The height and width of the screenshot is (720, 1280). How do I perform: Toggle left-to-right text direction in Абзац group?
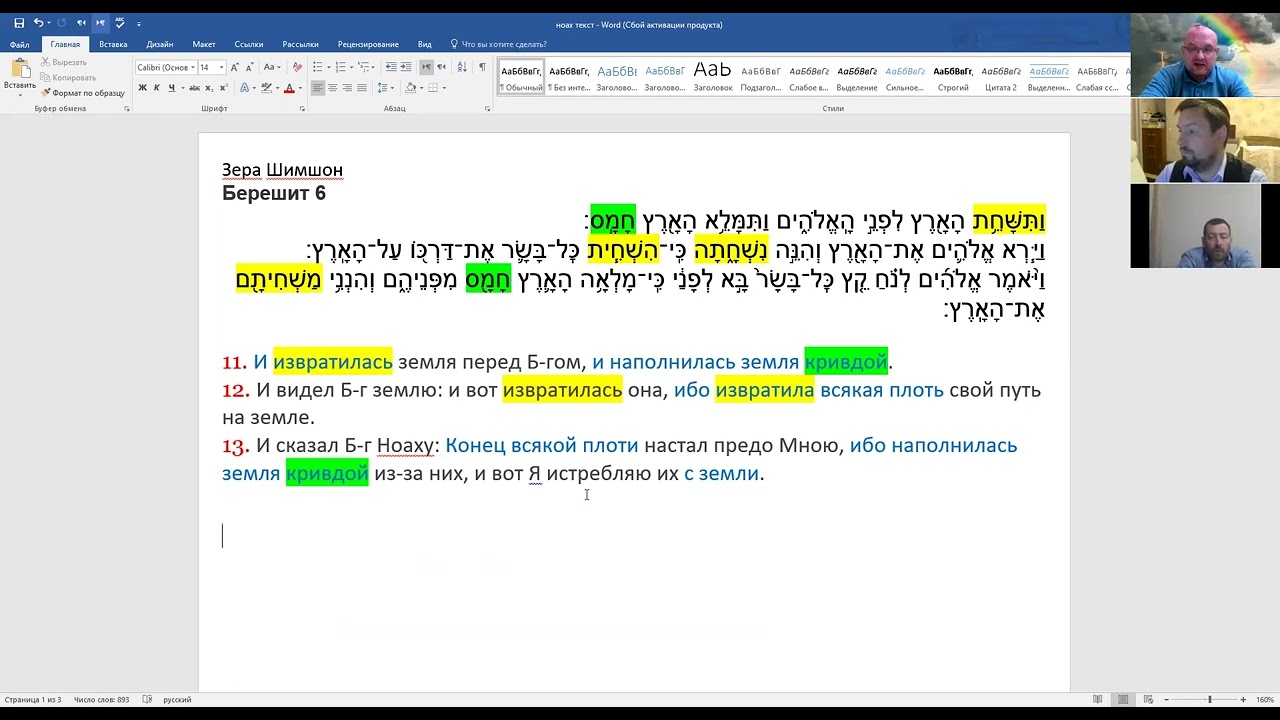(426, 67)
